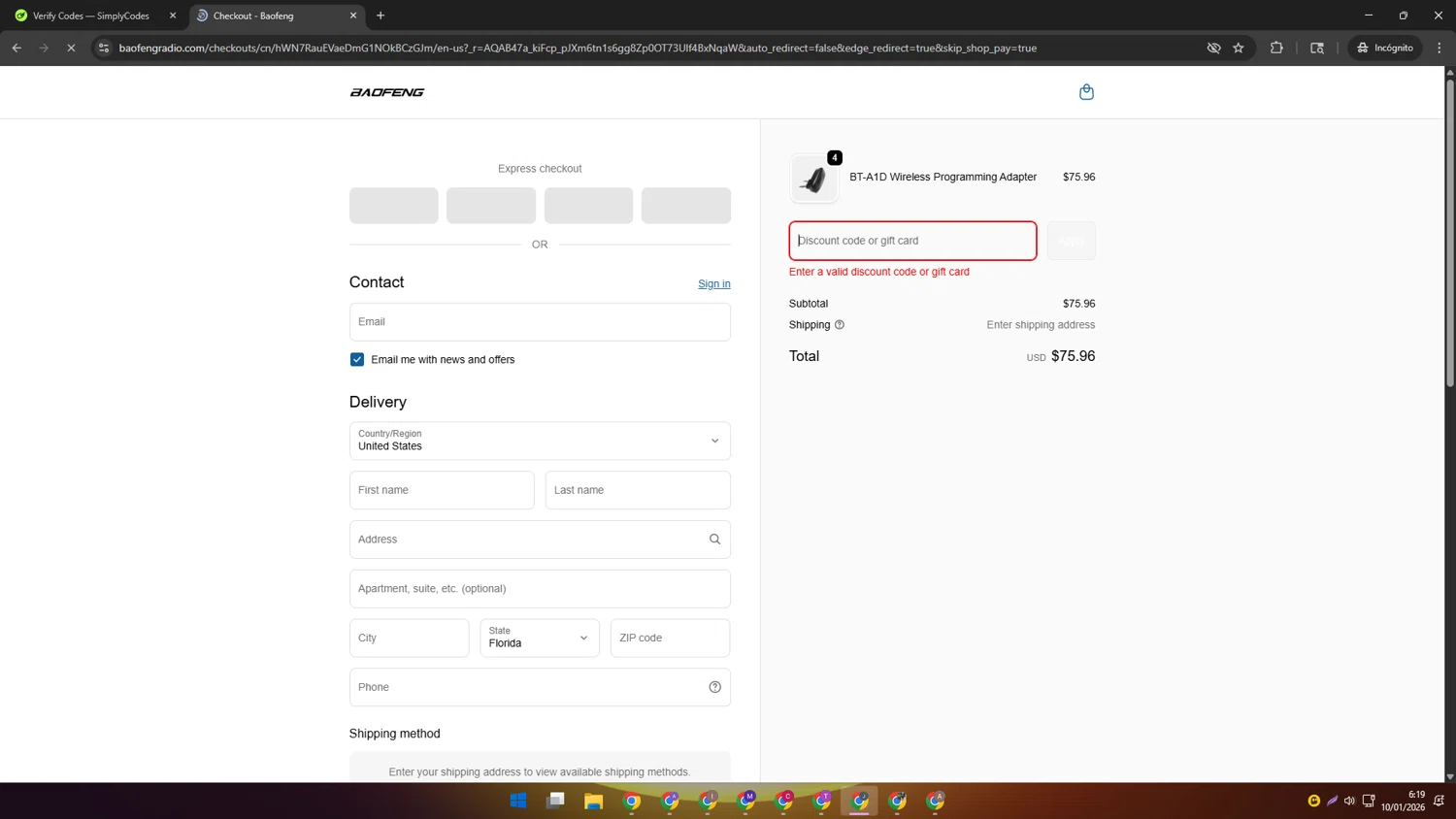Bookmark this page with star icon

click(x=1239, y=48)
